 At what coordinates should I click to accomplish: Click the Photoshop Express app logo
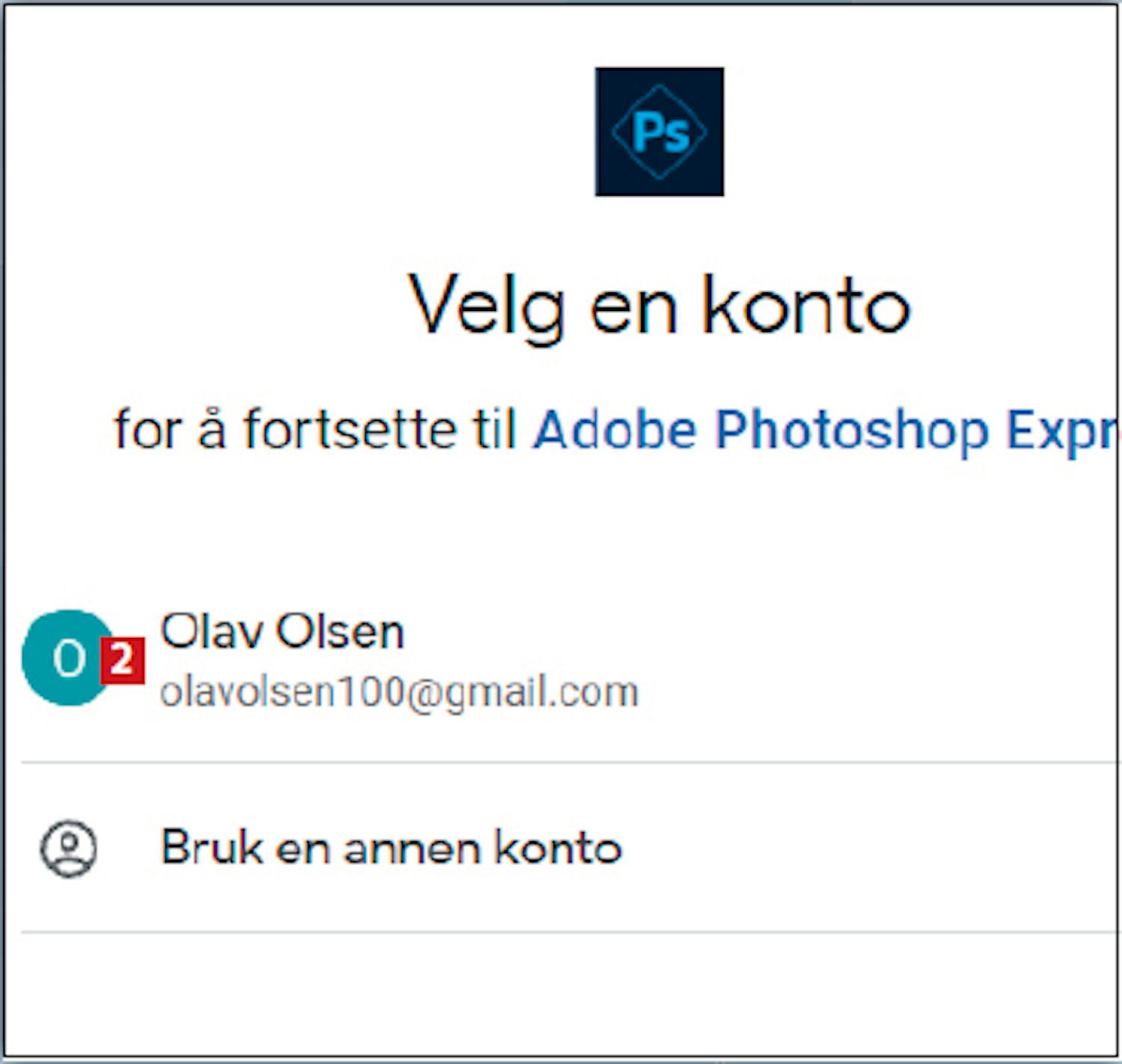[659, 132]
